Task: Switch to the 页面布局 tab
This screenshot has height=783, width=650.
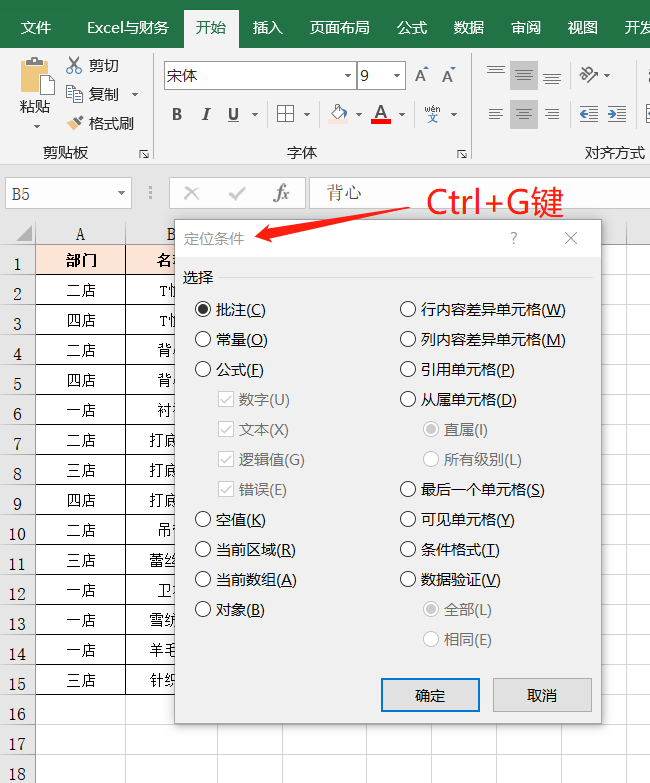Action: (x=339, y=27)
